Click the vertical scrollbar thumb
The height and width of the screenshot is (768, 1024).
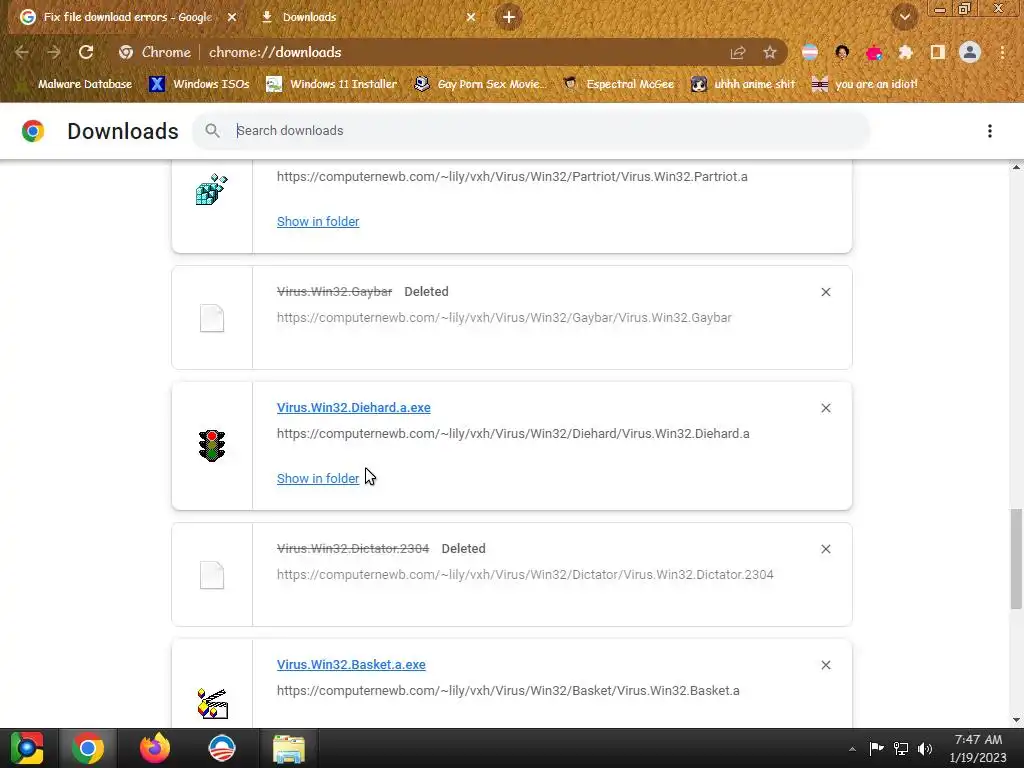[x=1016, y=559]
